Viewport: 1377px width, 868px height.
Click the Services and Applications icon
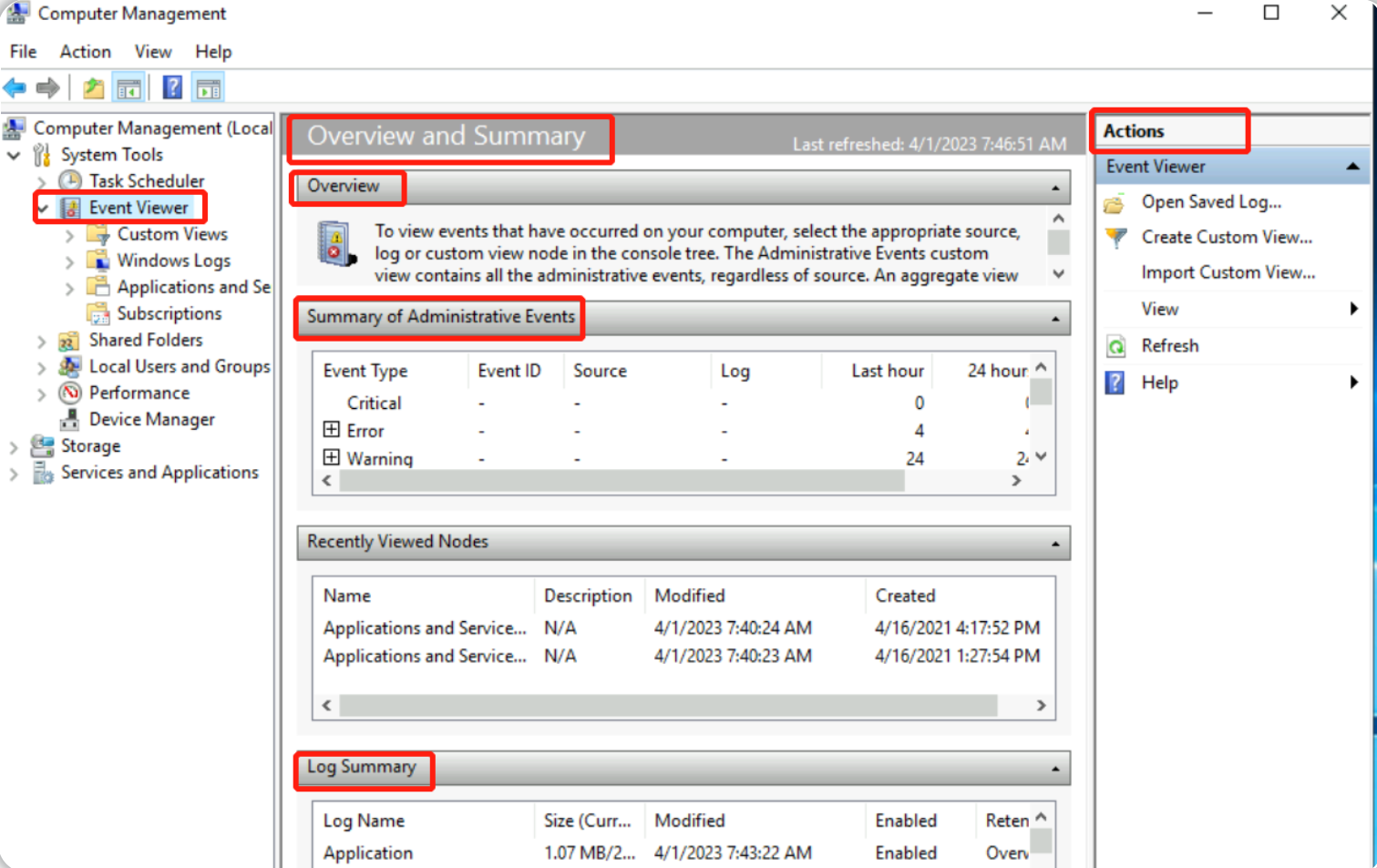[42, 473]
